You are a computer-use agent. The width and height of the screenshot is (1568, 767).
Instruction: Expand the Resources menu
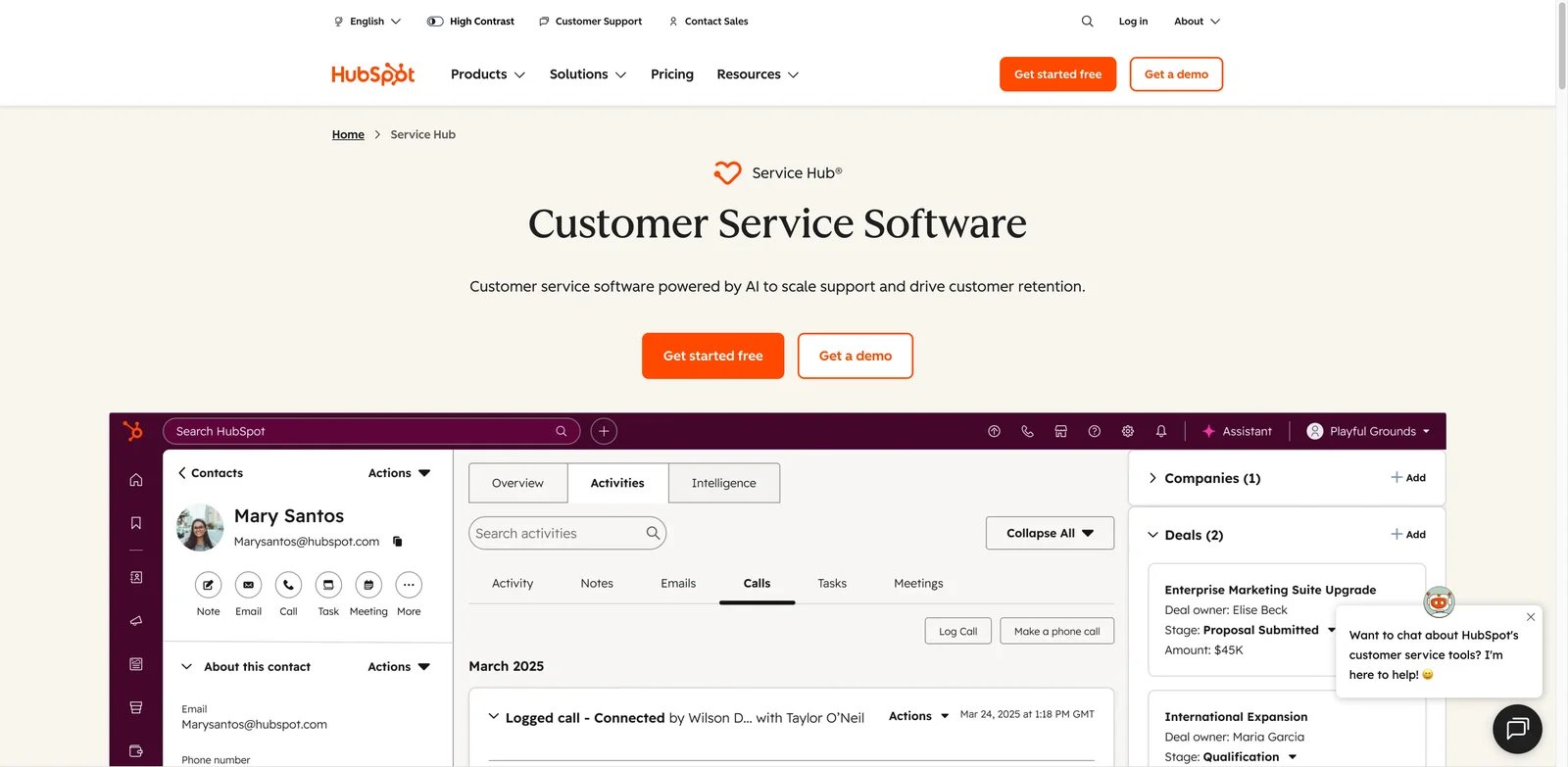(758, 74)
